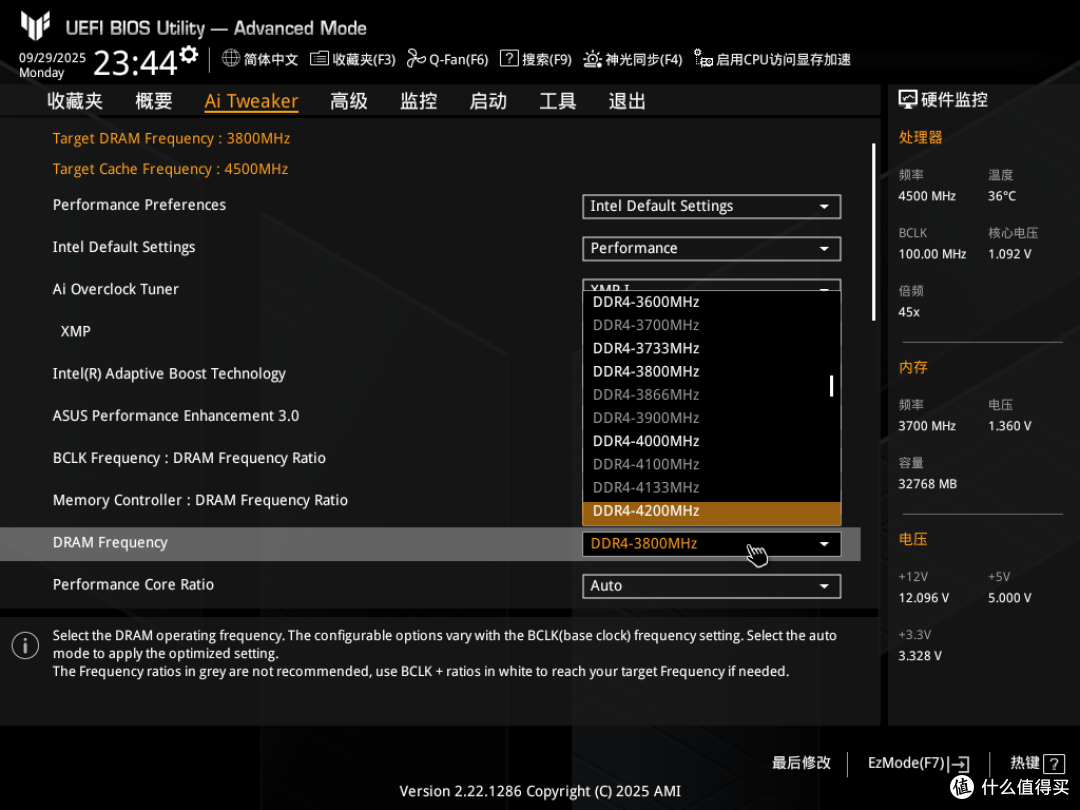Viewport: 1080px width, 810px height.
Task: Click the 32768 MB capacity value
Action: (928, 484)
